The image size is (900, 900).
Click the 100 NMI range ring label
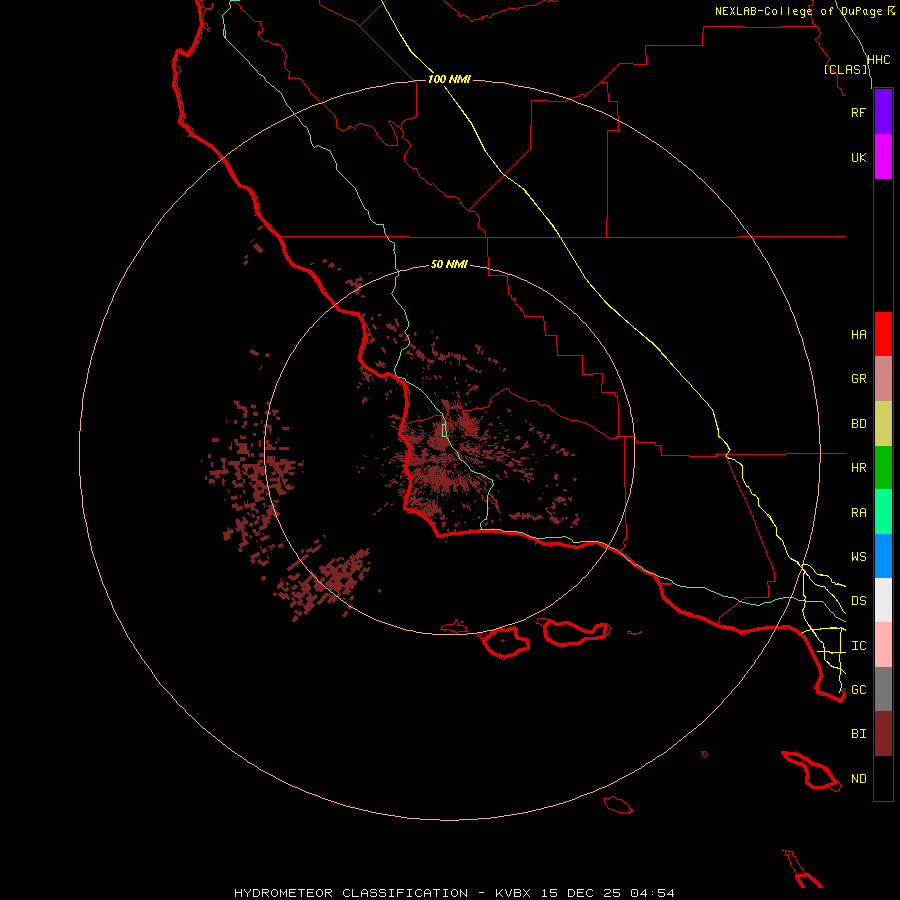pyautogui.click(x=449, y=79)
